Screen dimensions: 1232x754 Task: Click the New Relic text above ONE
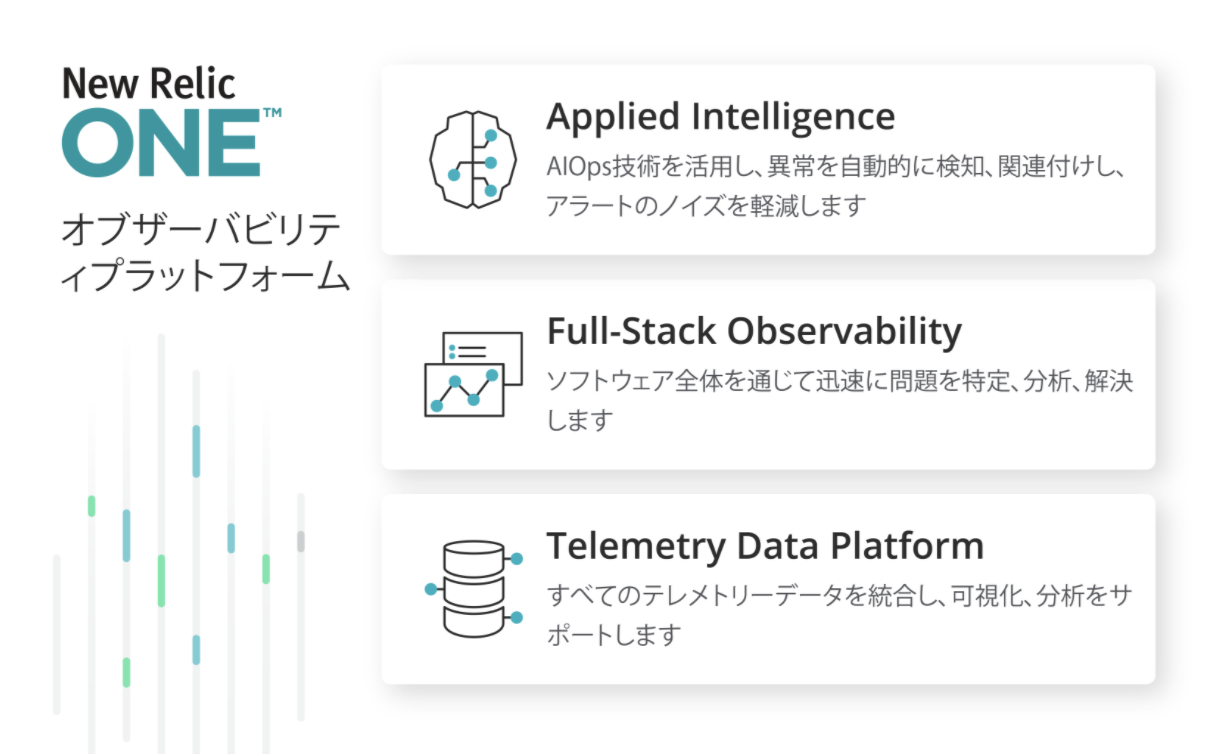point(149,83)
